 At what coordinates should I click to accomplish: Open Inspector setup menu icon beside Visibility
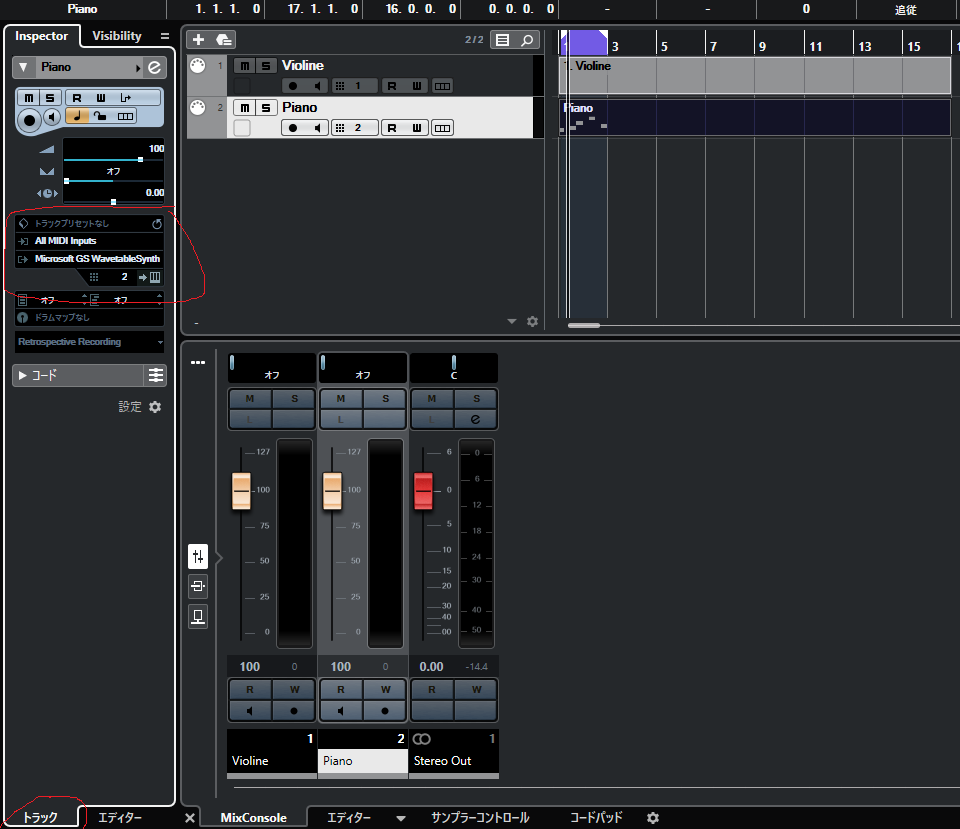(x=165, y=36)
